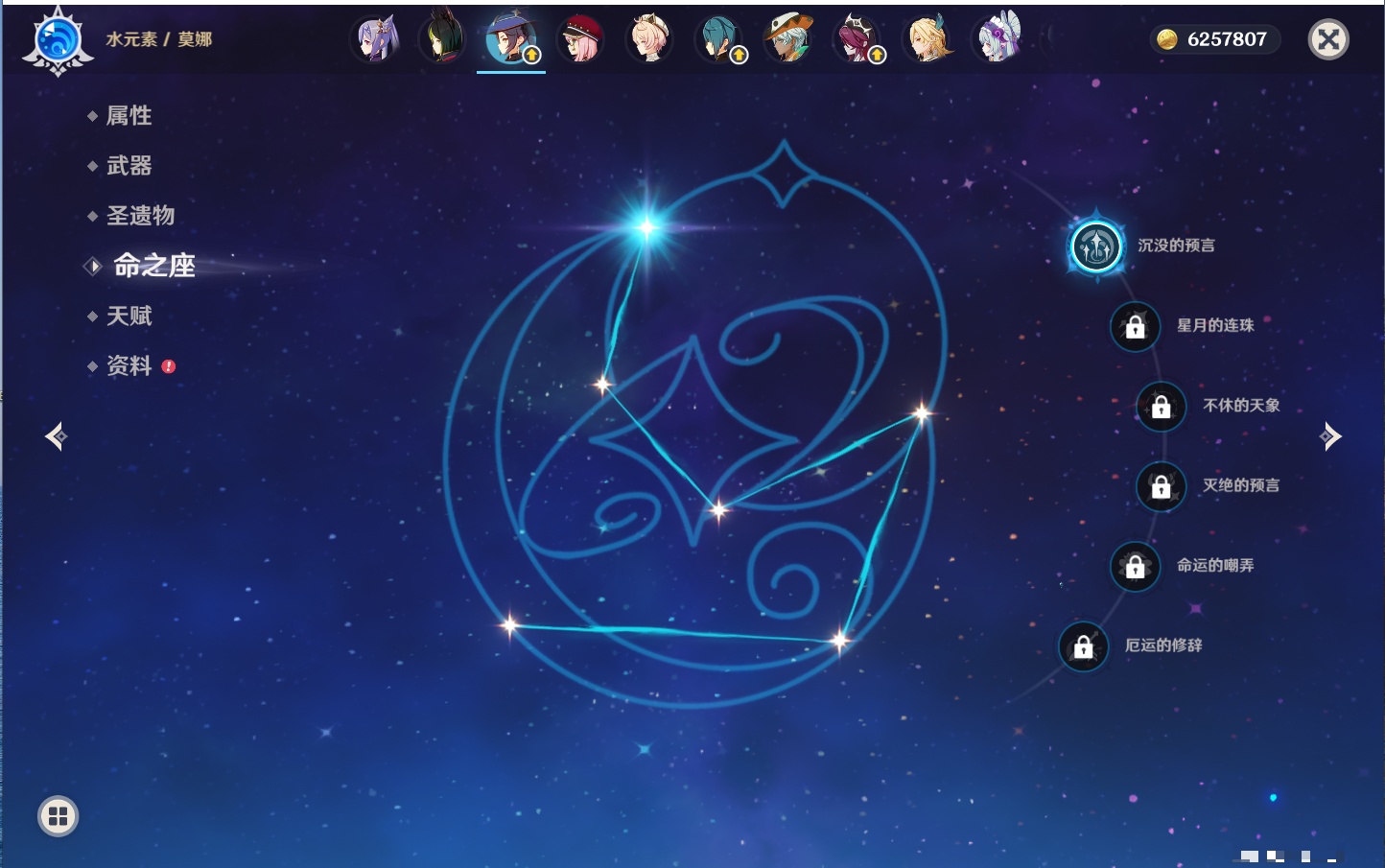Open the locked 厄运的修辞 constellation node
Viewport: 1385px width, 868px height.
click(1083, 646)
